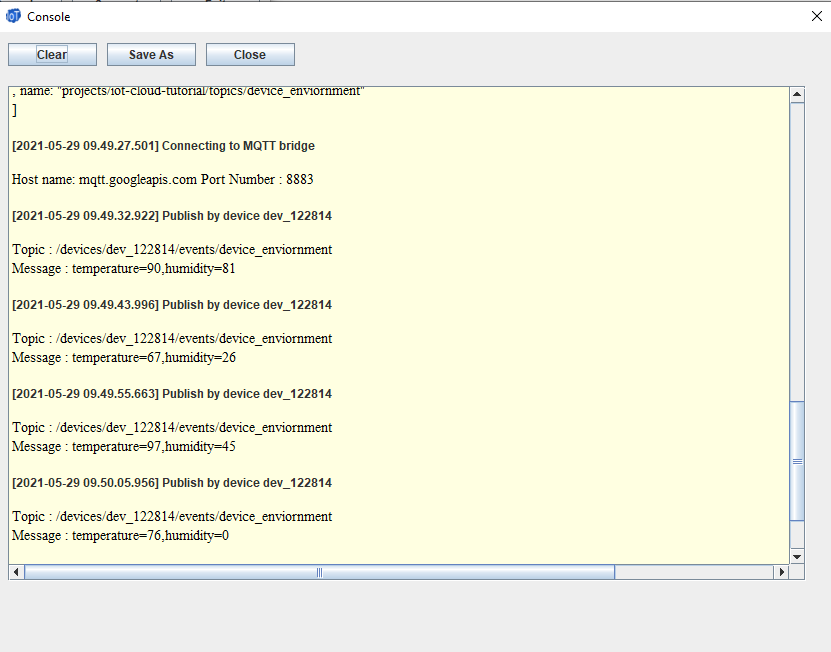This screenshot has height=652, width=831.
Task: Click the vertical scrollbar thumb
Action: pyautogui.click(x=797, y=461)
